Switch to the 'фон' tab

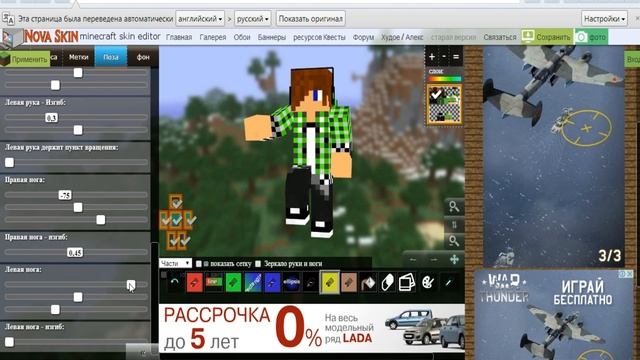pos(143,57)
